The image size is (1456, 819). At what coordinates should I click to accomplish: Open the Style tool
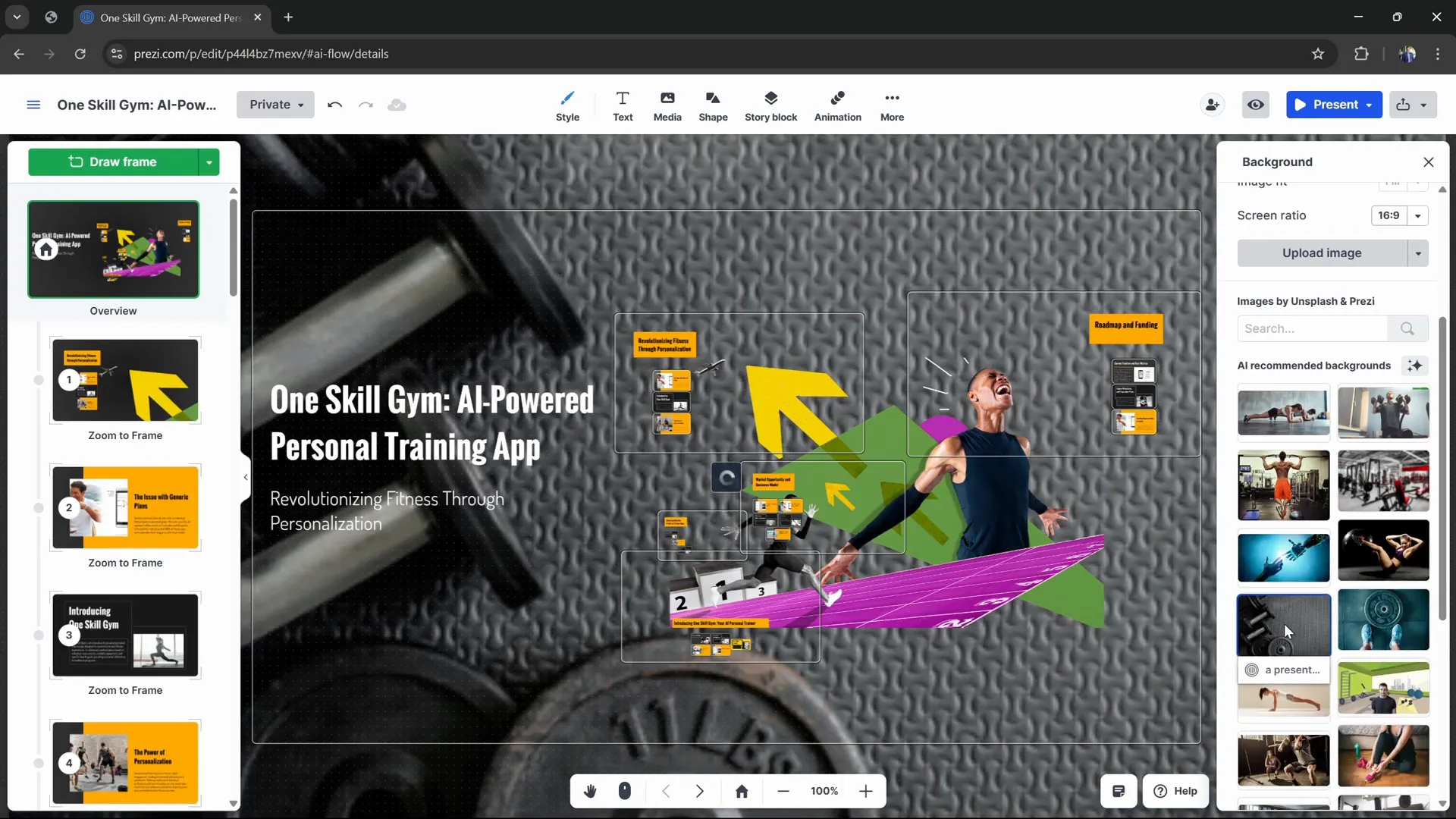click(x=567, y=106)
